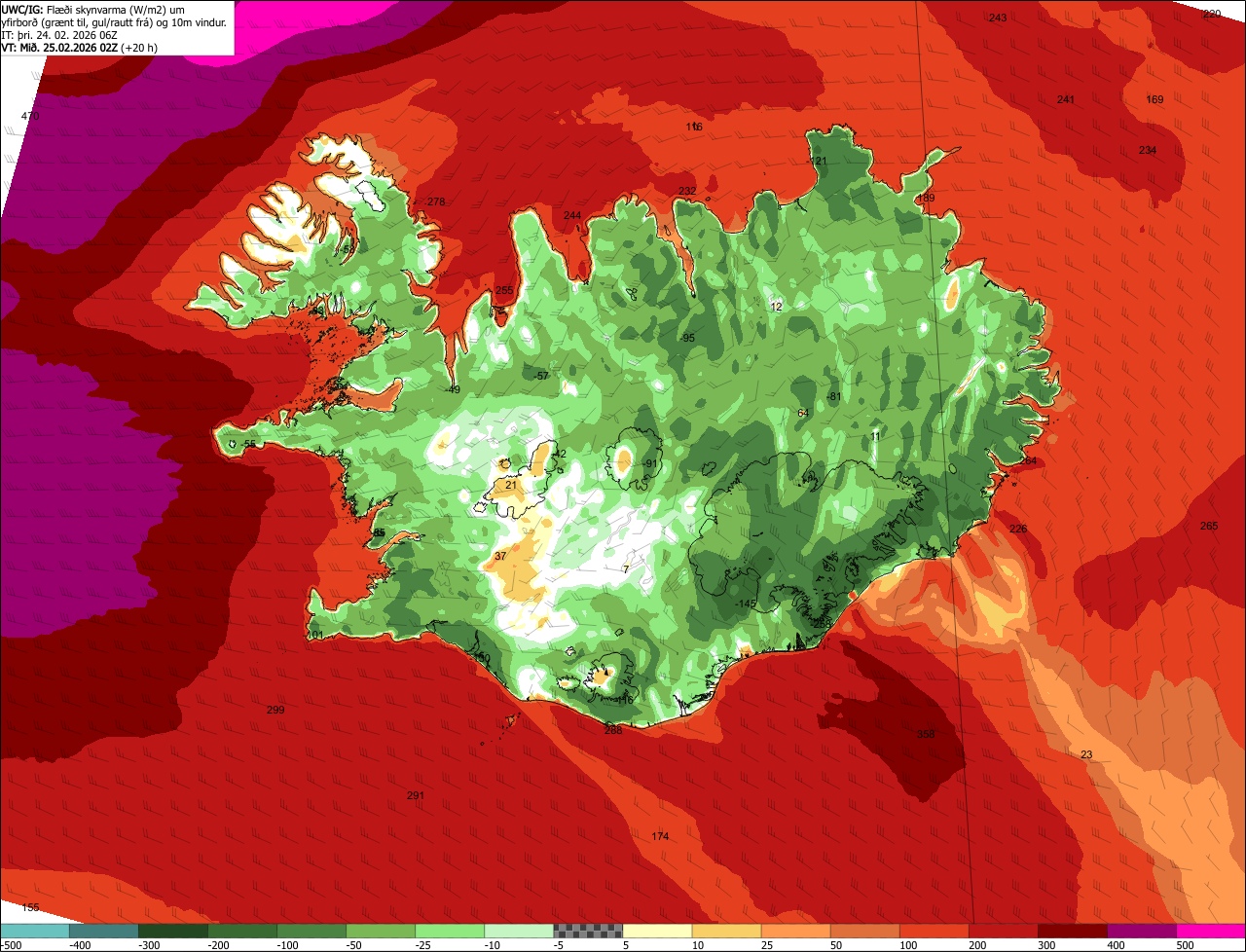The image size is (1246, 952).
Task: Click the map value '299' in the southwest sea
Action: tap(275, 711)
